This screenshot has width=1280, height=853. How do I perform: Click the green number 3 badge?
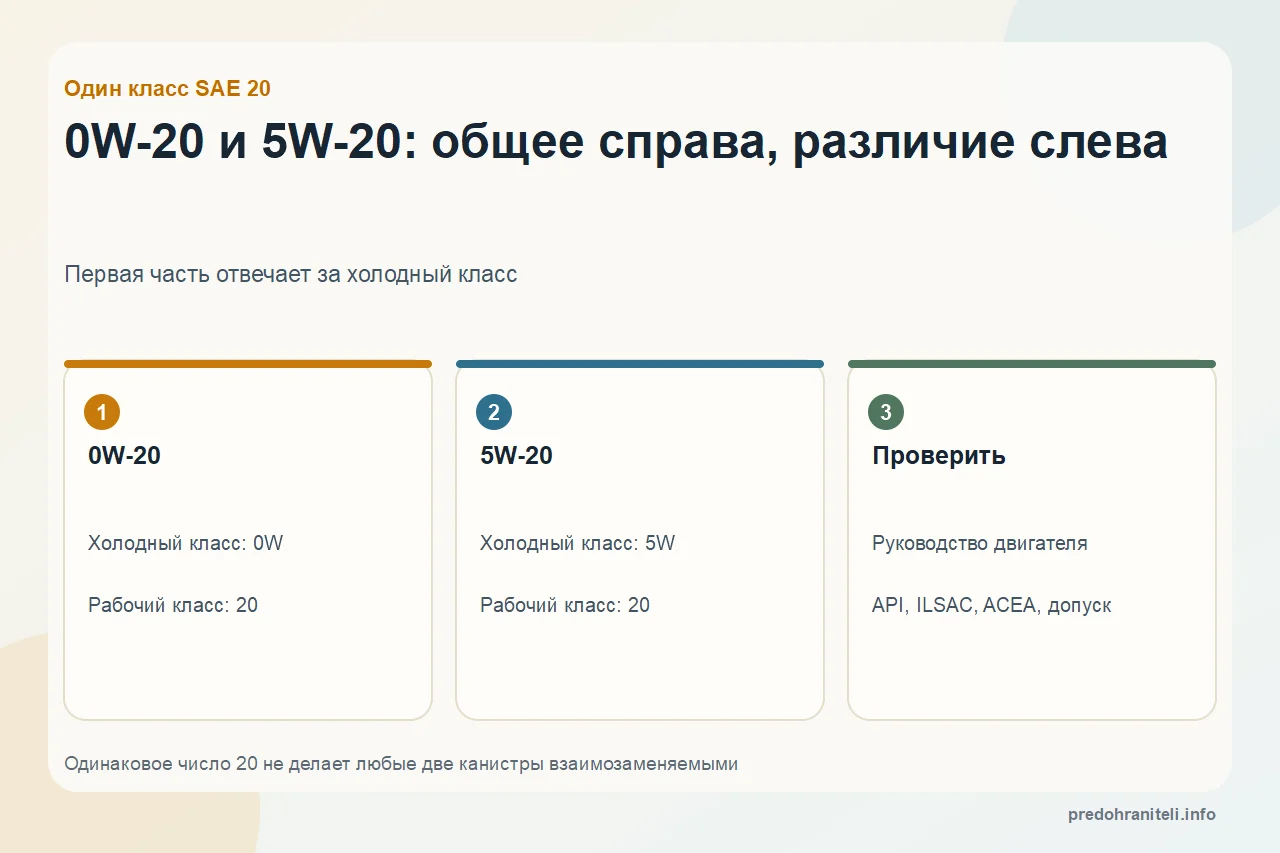pos(886,412)
